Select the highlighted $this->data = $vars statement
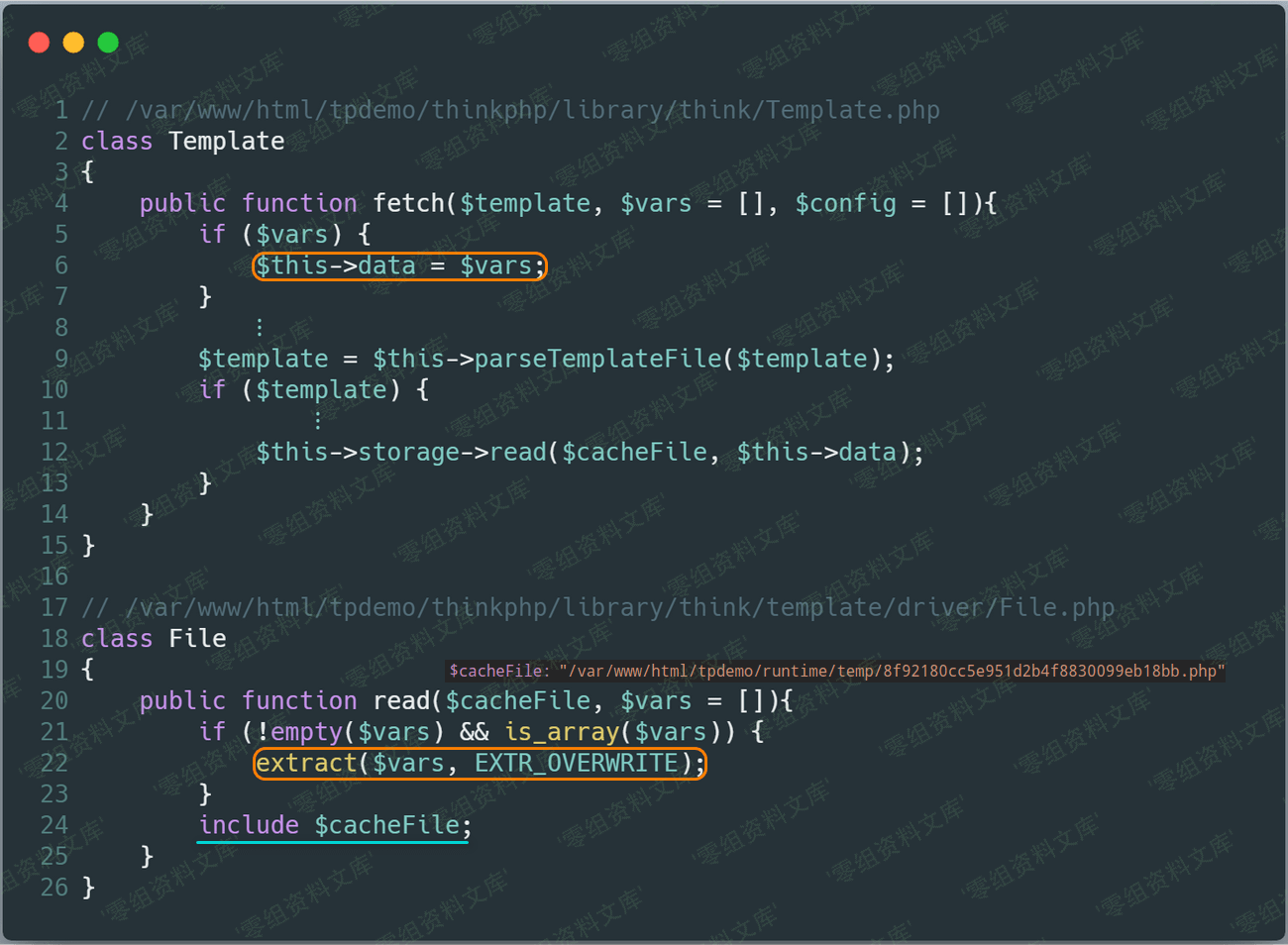The image size is (1288, 945). [x=399, y=265]
